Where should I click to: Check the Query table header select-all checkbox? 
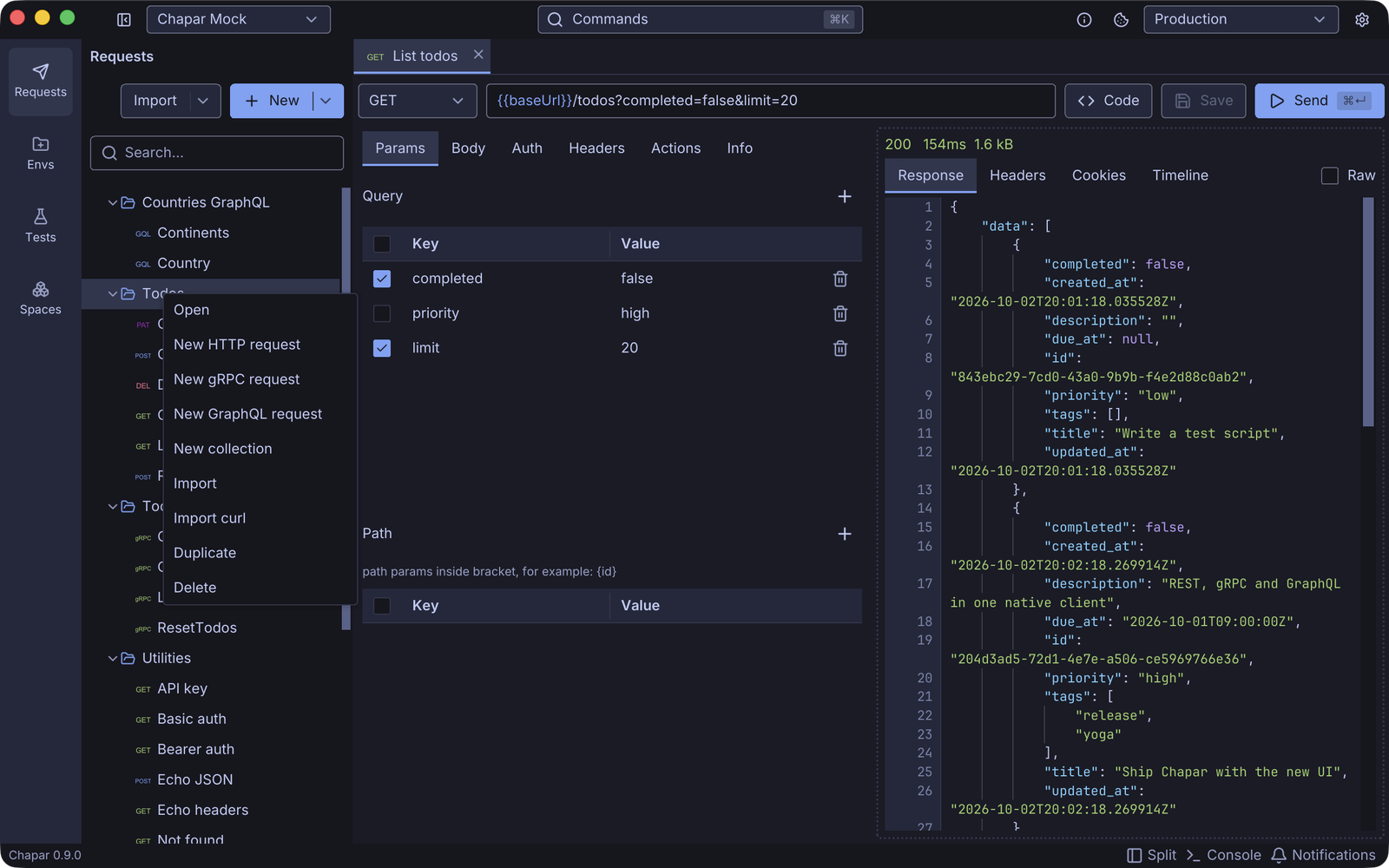pos(382,244)
